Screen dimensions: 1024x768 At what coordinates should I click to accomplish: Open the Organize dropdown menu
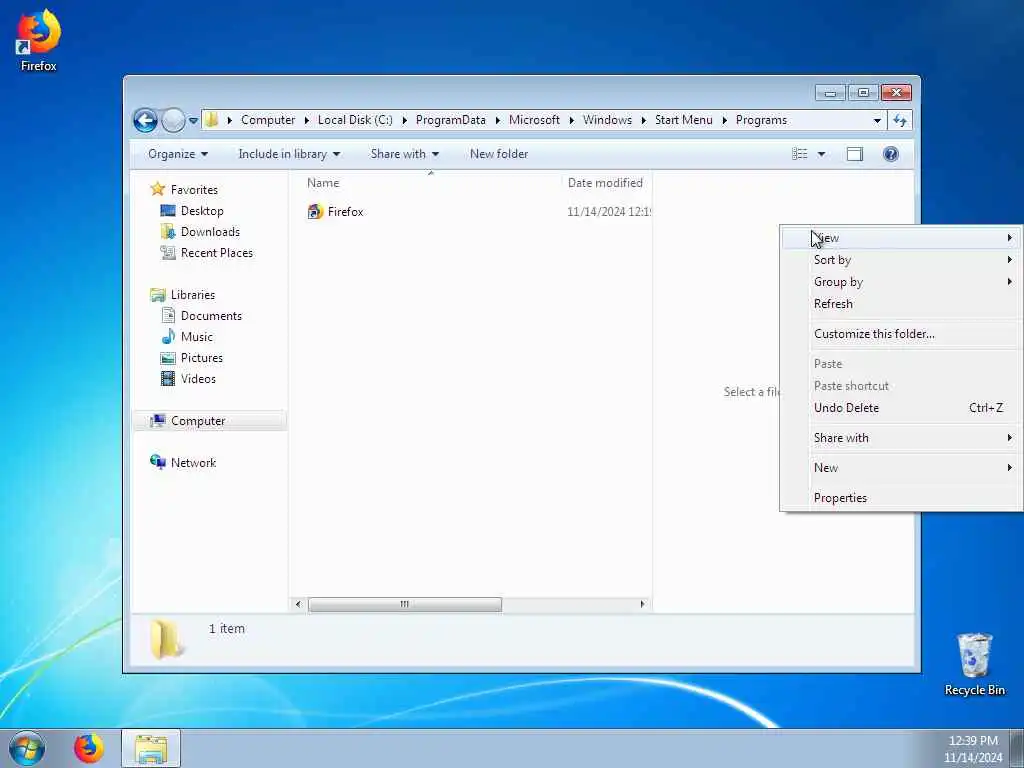pos(178,154)
